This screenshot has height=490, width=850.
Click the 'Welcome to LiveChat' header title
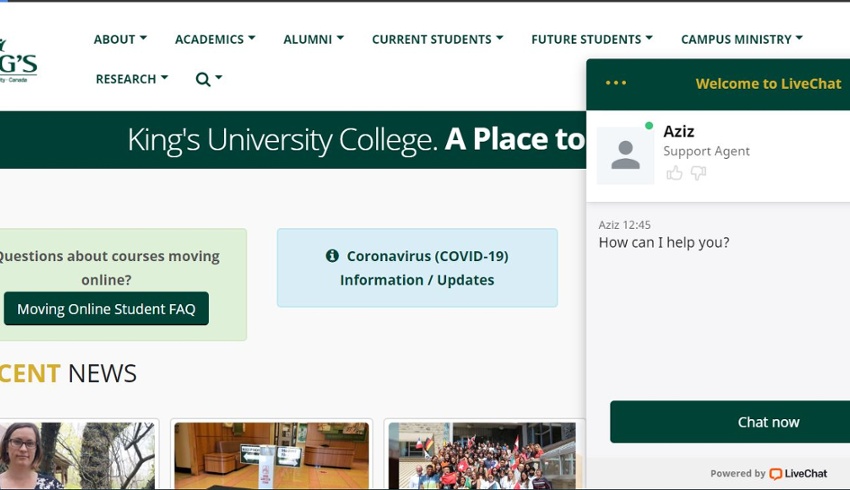(768, 83)
